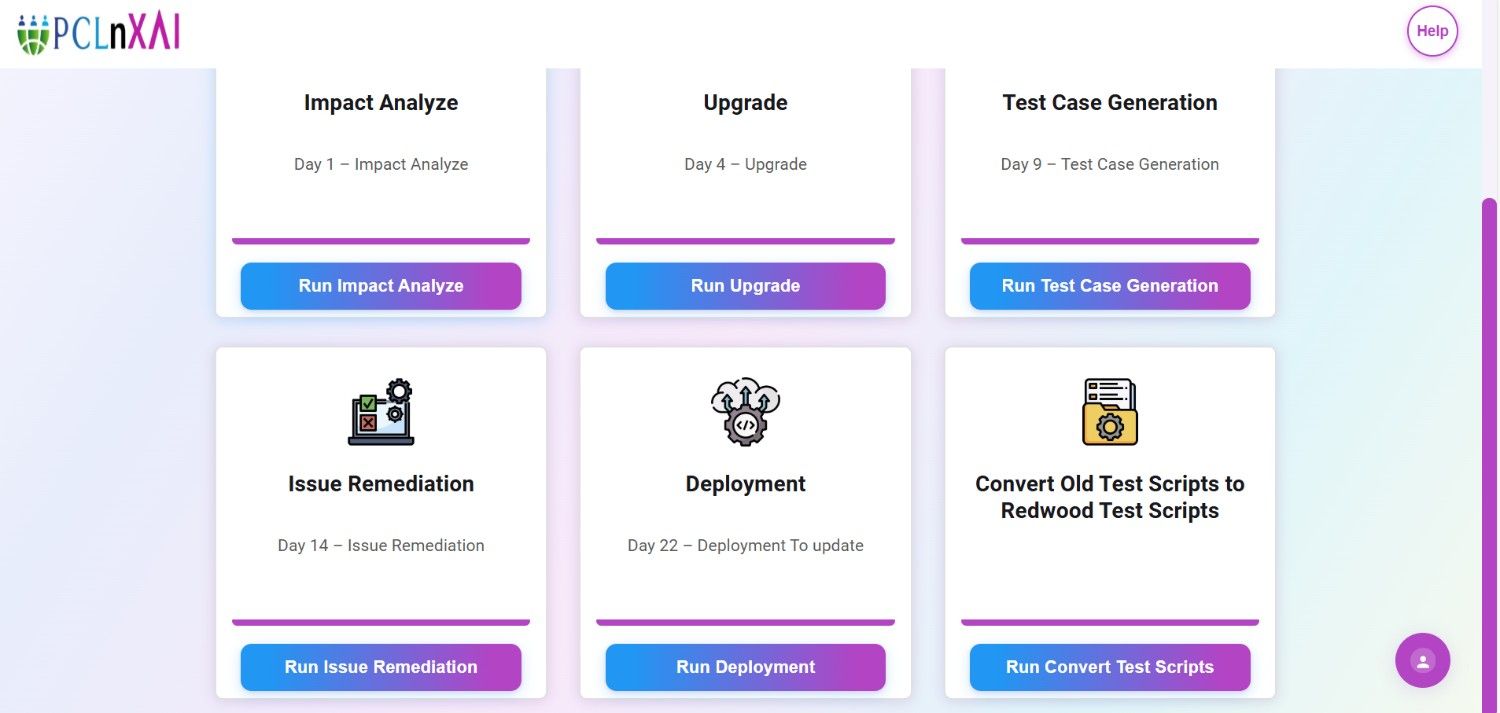Select the Upgrade card heading
This screenshot has height=713, width=1500.
pyautogui.click(x=745, y=103)
